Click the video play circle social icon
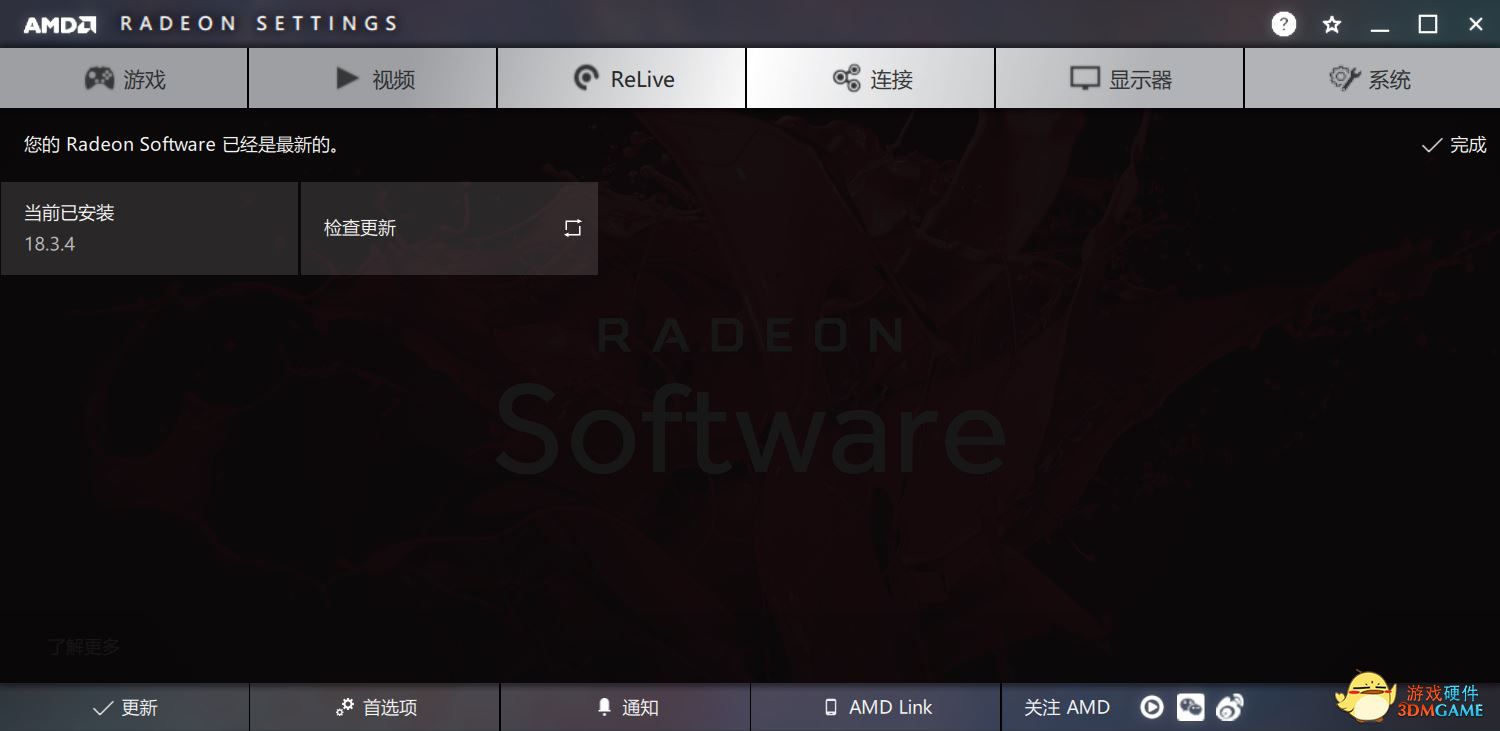The height and width of the screenshot is (731, 1500). coord(1152,707)
